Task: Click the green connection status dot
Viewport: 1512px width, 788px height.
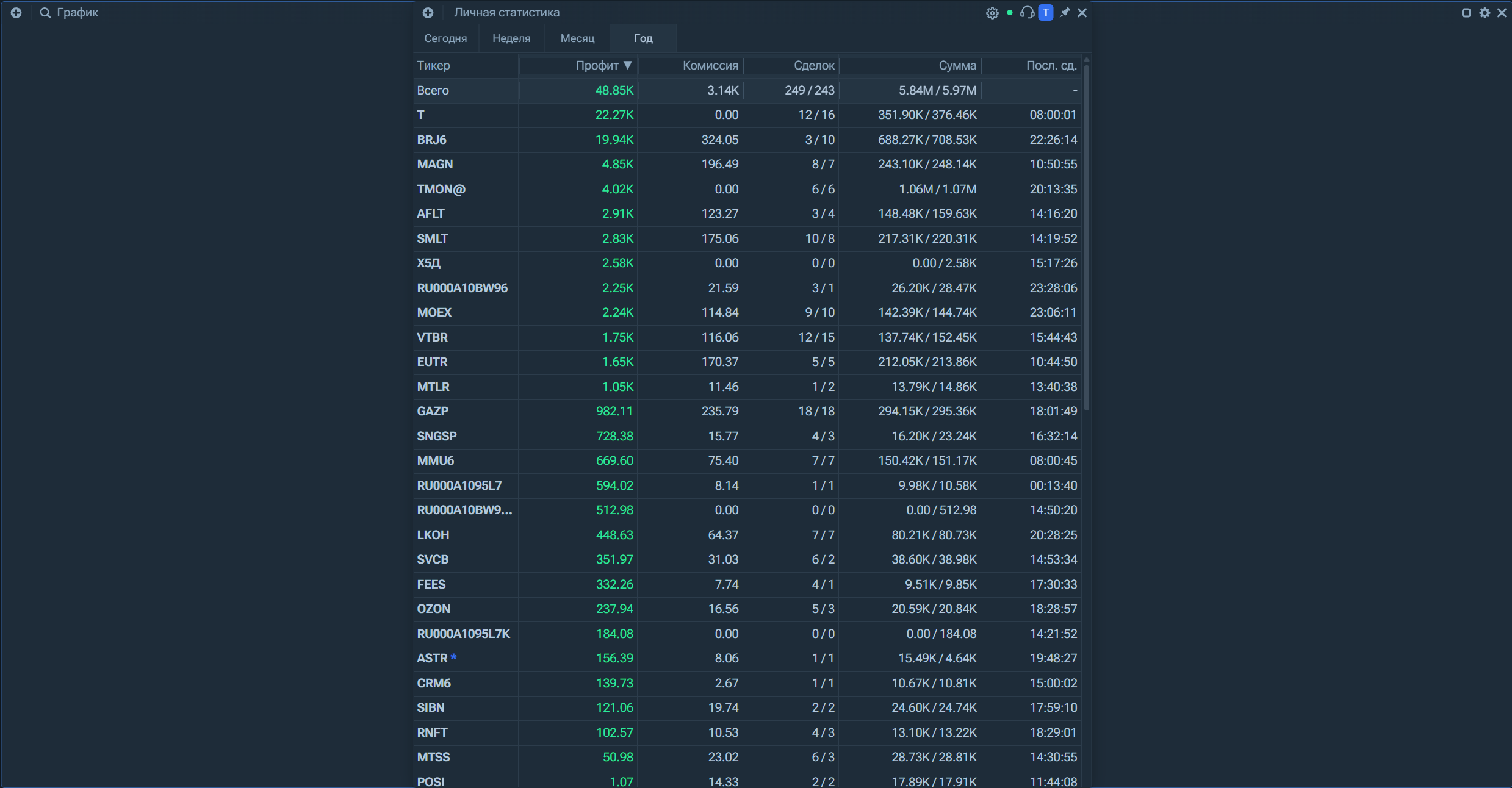Action: 1010,13
